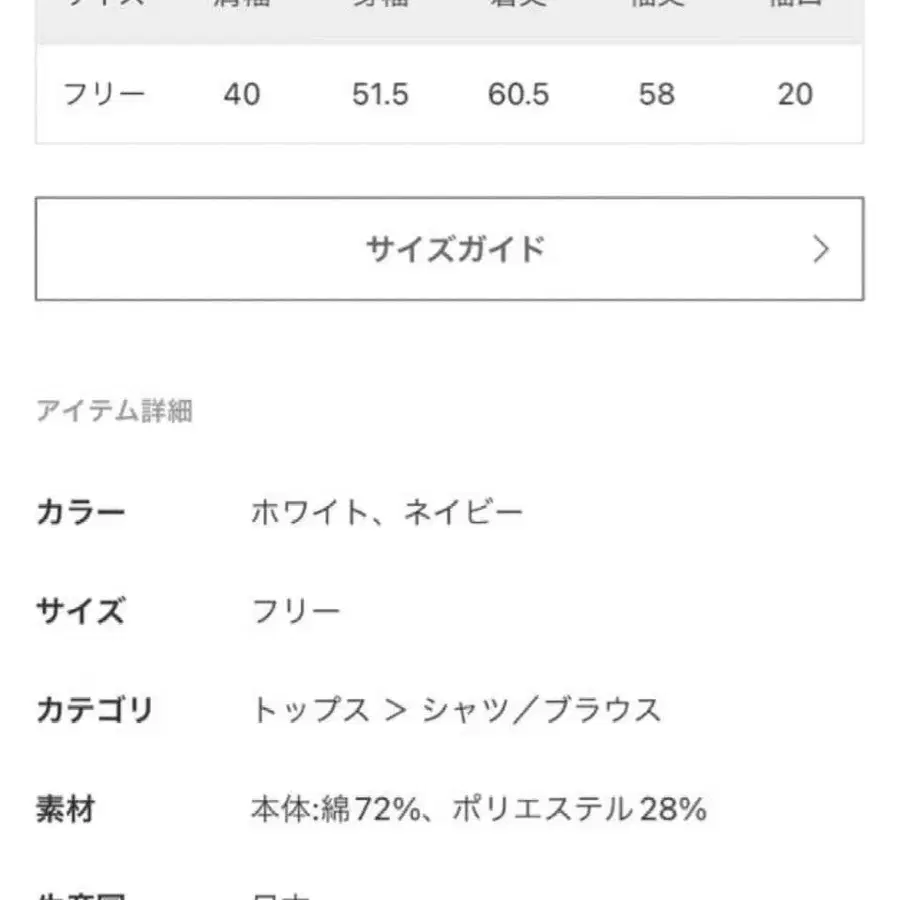The height and width of the screenshot is (900, 900).
Task: Click the 20 cuff measurement value
Action: (x=795, y=95)
